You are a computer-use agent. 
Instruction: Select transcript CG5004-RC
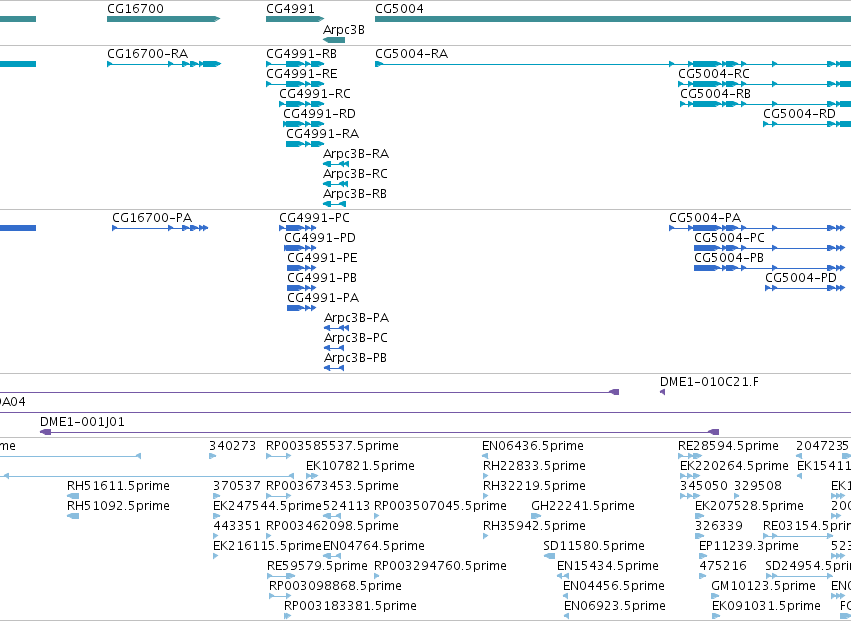(x=714, y=74)
